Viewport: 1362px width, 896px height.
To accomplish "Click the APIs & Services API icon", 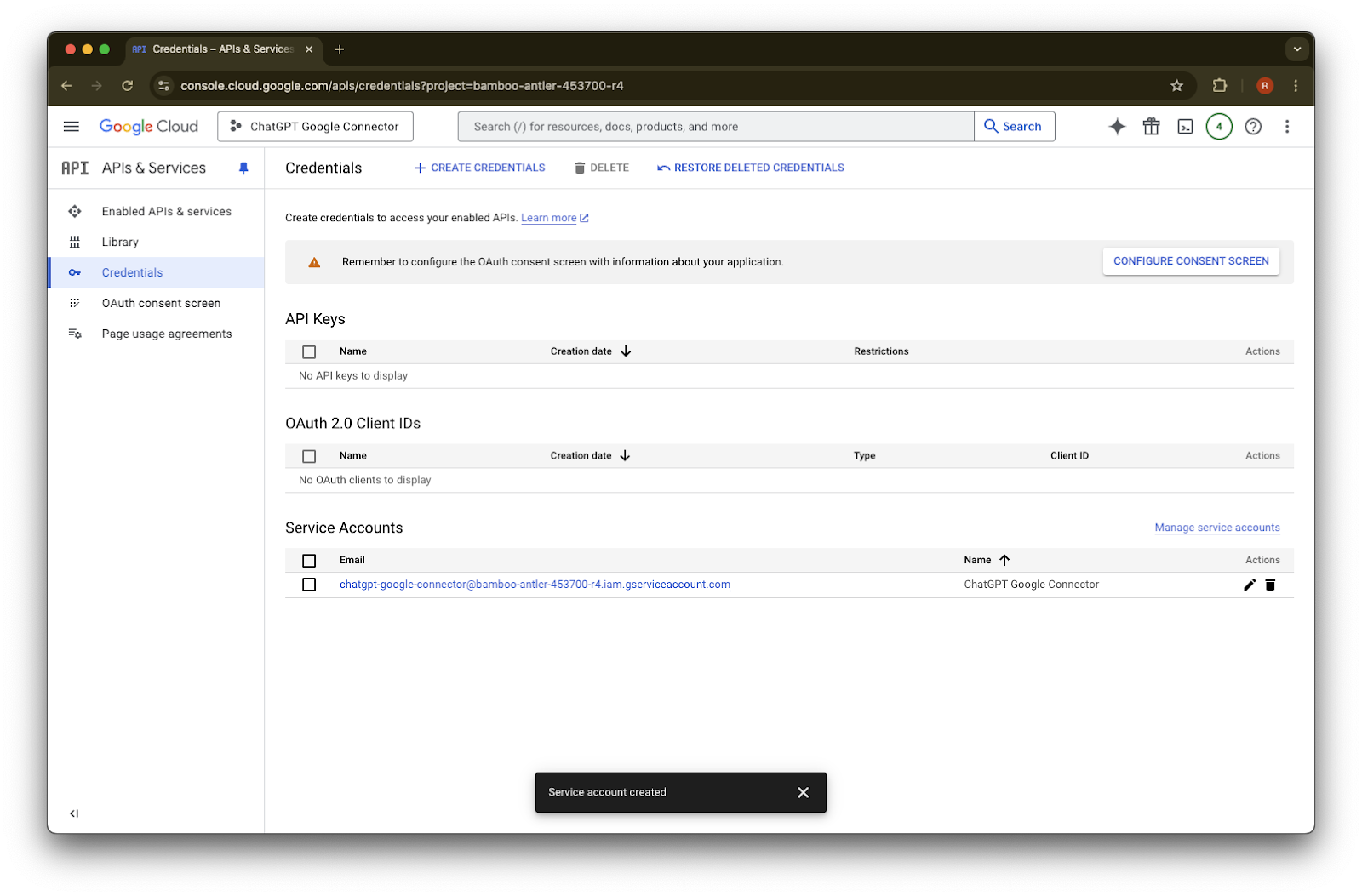I will pyautogui.click(x=75, y=168).
